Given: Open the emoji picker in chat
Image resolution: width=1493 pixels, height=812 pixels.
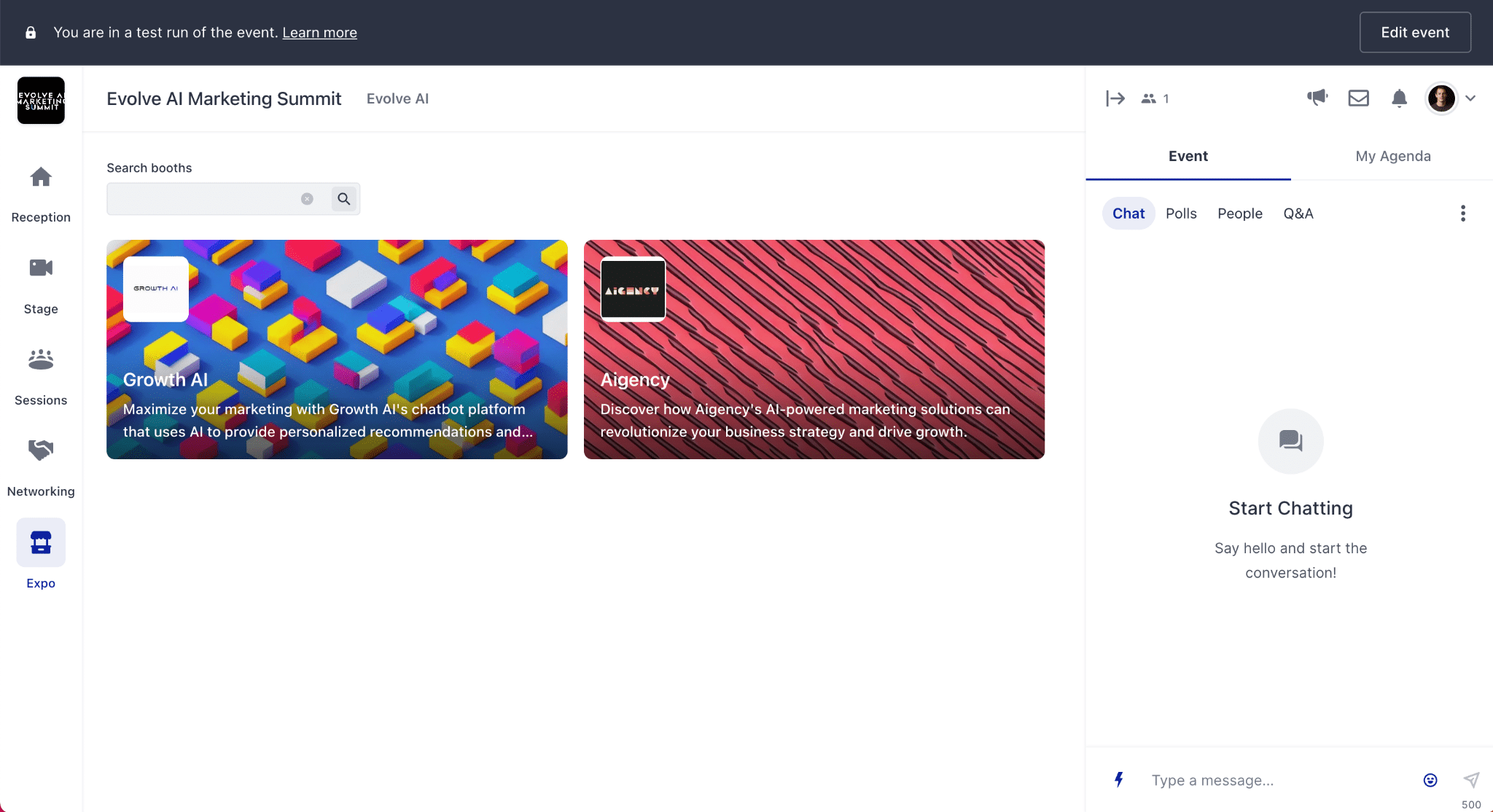Looking at the screenshot, I should 1430,780.
